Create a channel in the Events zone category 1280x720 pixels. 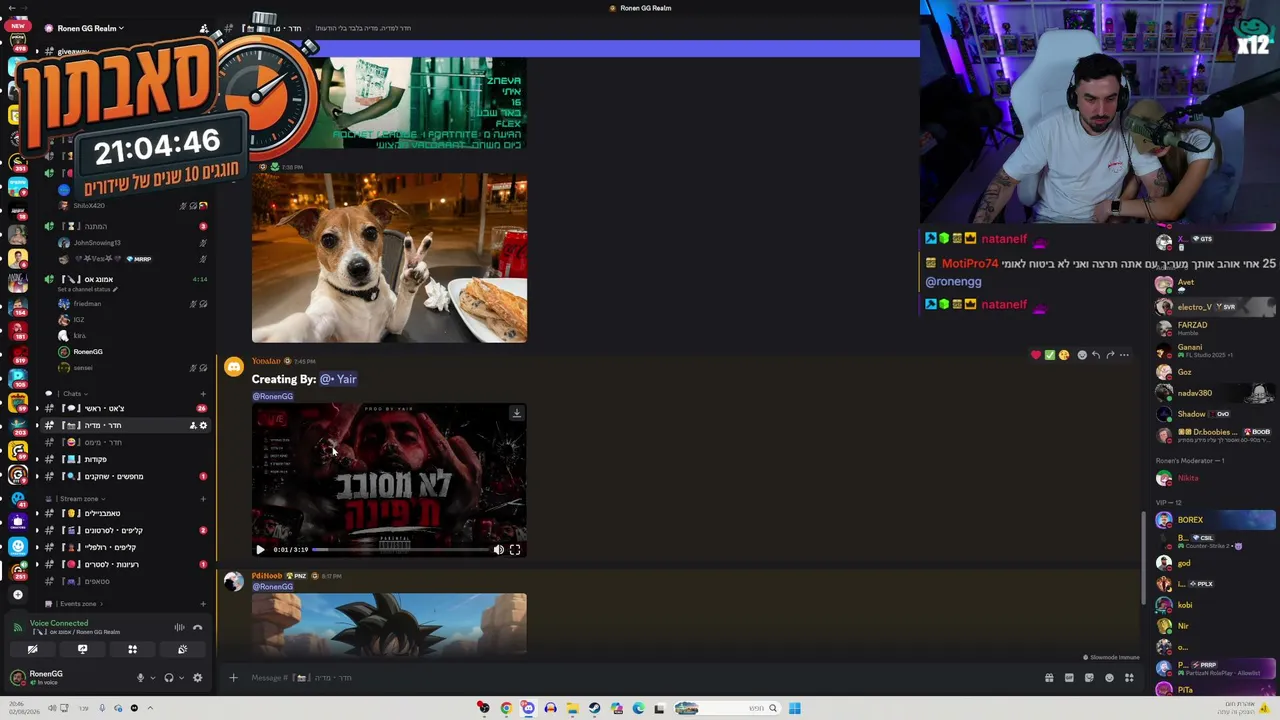point(203,604)
